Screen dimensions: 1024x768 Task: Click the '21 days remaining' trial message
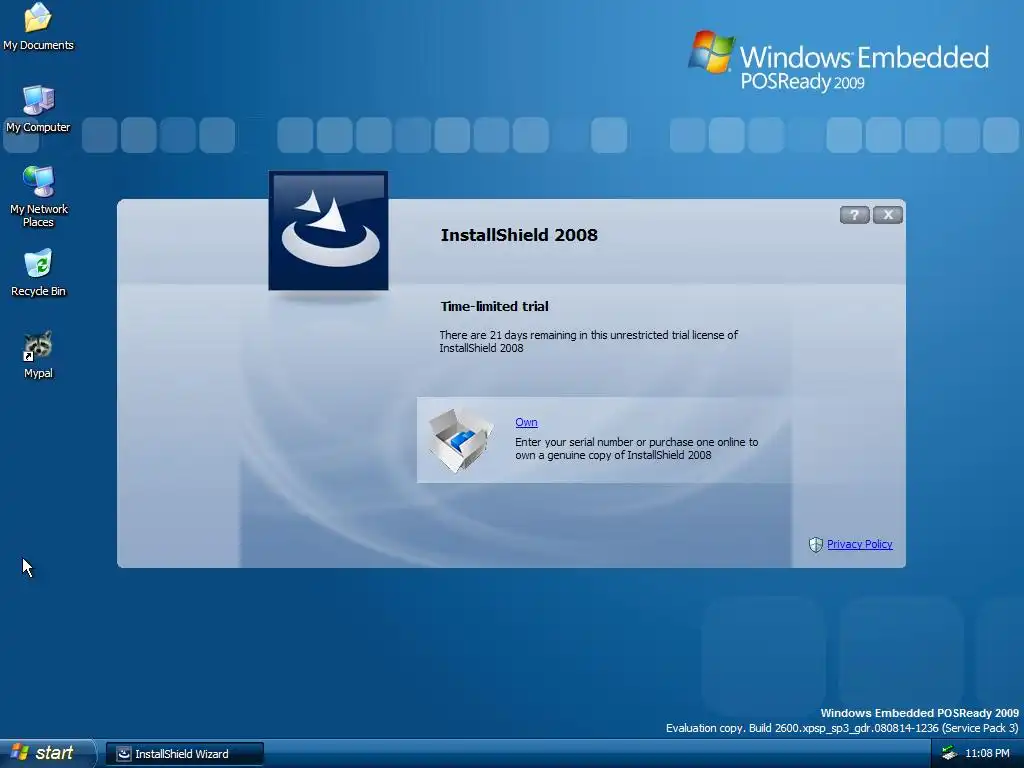[x=588, y=342]
